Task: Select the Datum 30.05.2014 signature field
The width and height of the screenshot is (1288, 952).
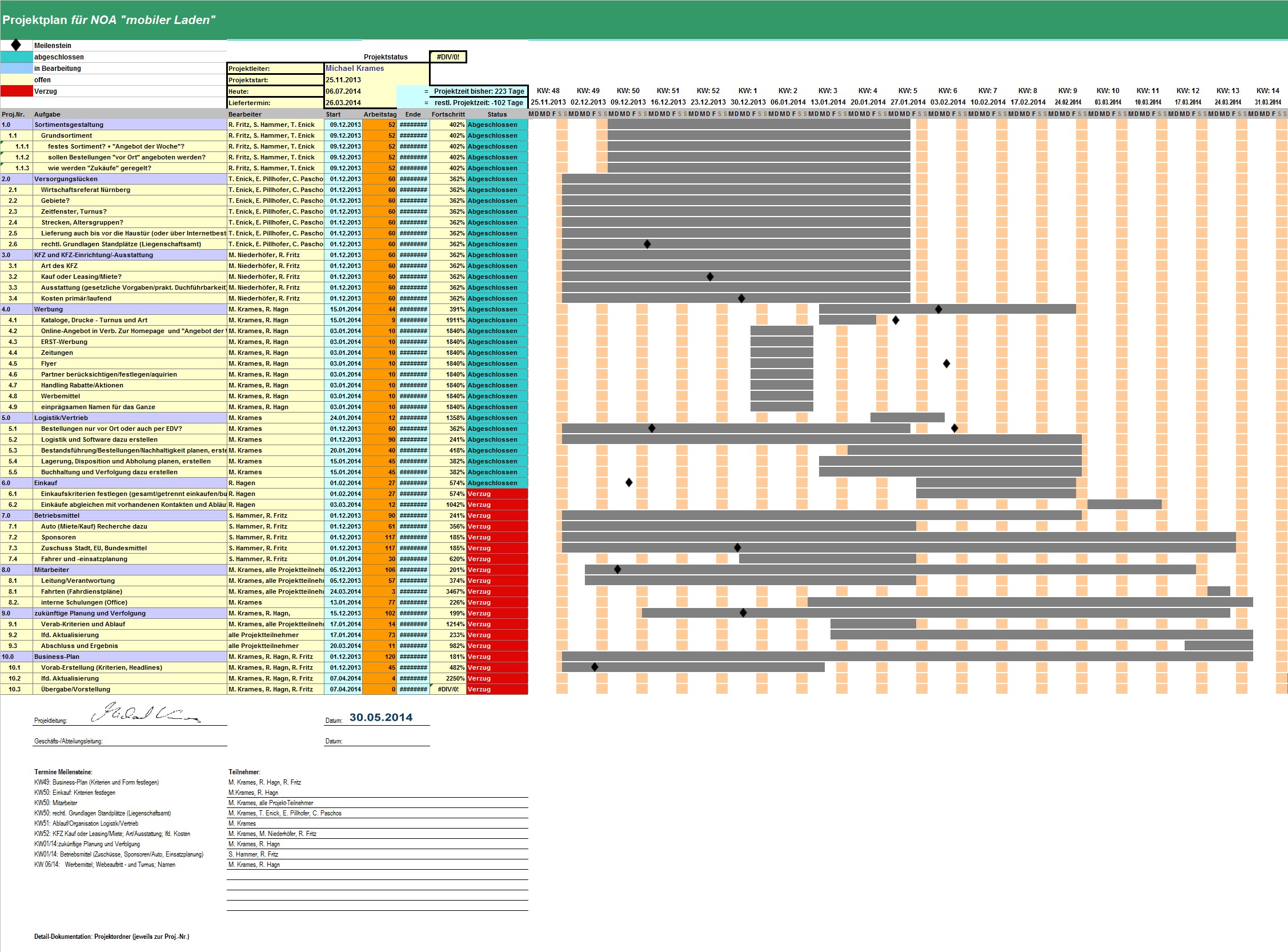Action: click(381, 718)
